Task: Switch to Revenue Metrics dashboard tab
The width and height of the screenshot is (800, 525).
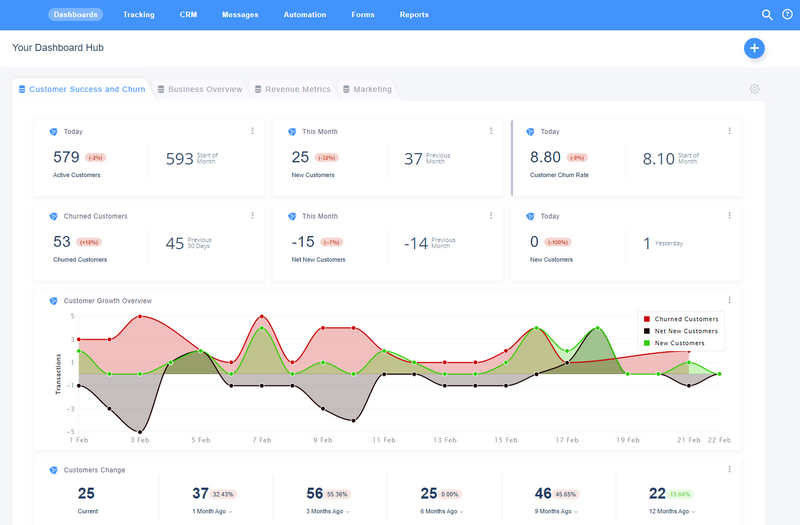Action: [x=293, y=89]
